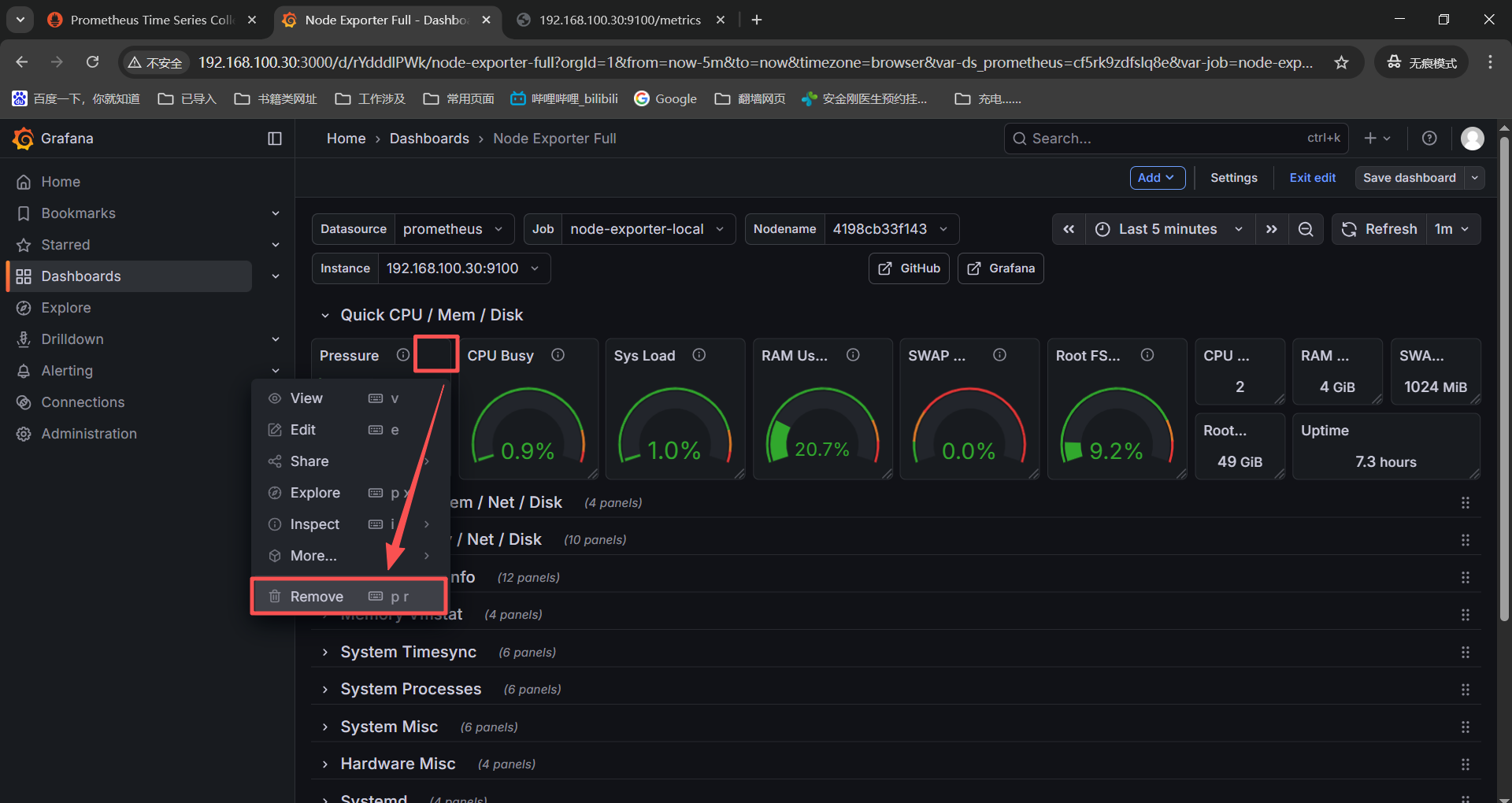Screen dimensions: 1512x803
Task: Click the browser address bar URL
Action: [x=754, y=62]
